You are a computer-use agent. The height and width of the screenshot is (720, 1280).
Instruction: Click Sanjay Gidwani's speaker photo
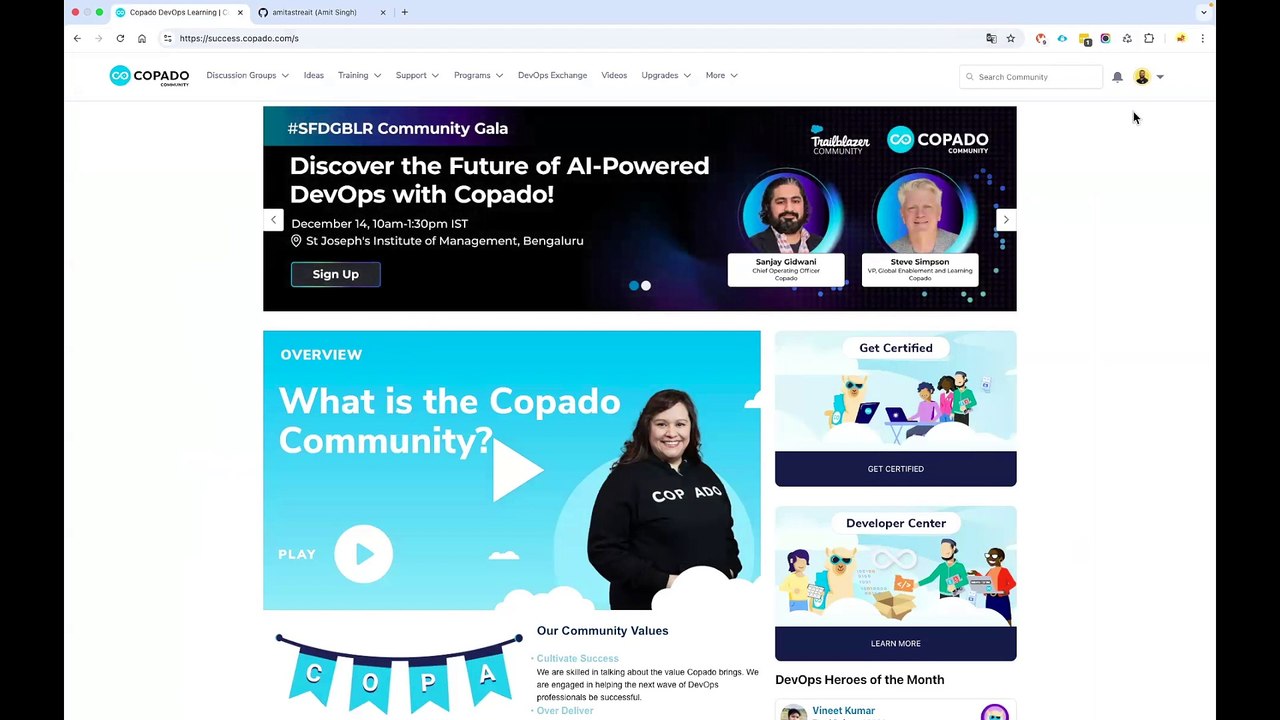point(786,214)
